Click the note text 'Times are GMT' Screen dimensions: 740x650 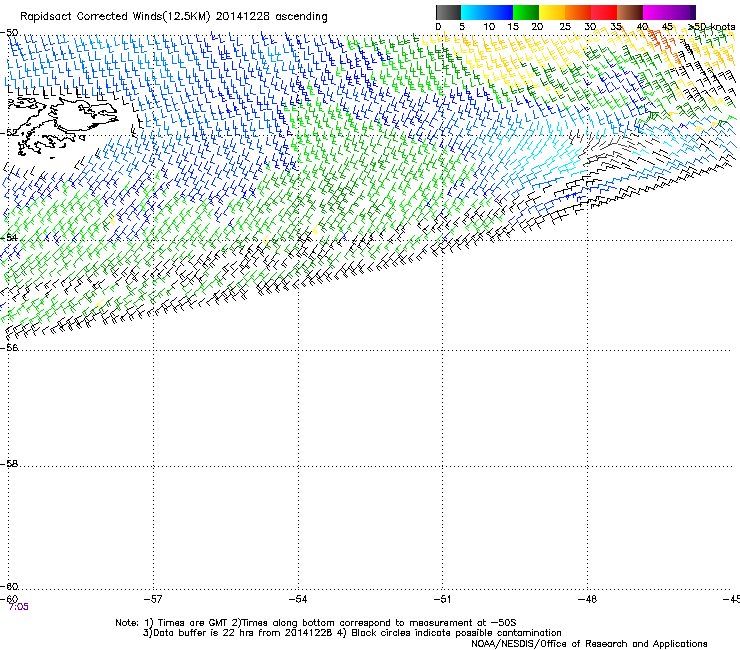[x=193, y=623]
